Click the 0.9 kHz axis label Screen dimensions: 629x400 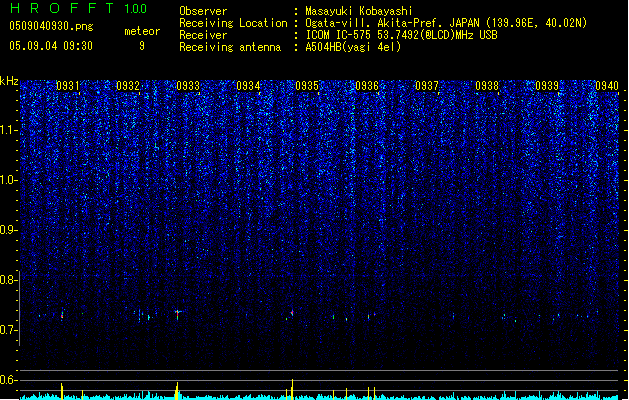[8, 230]
